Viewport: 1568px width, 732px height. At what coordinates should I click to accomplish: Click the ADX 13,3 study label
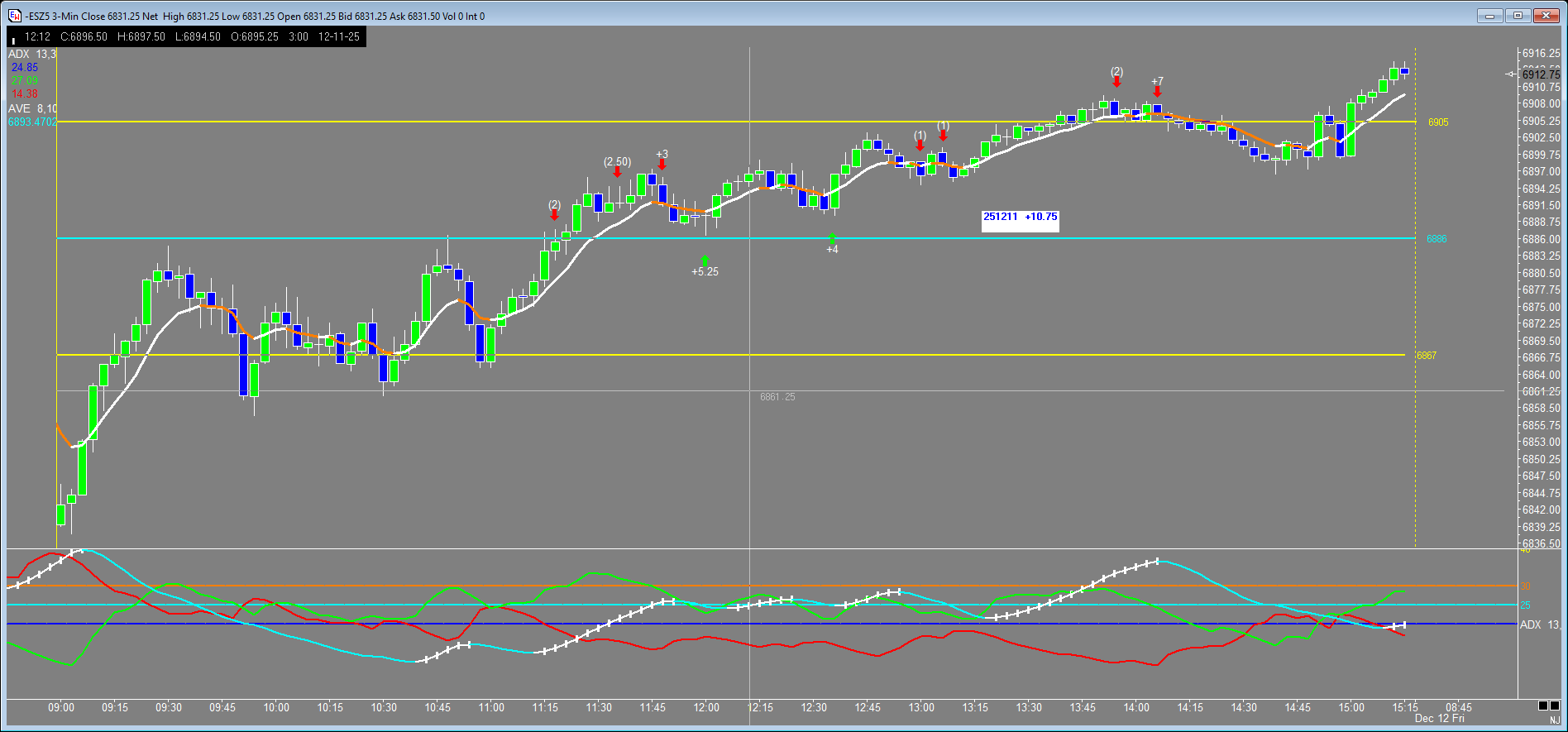coord(32,54)
